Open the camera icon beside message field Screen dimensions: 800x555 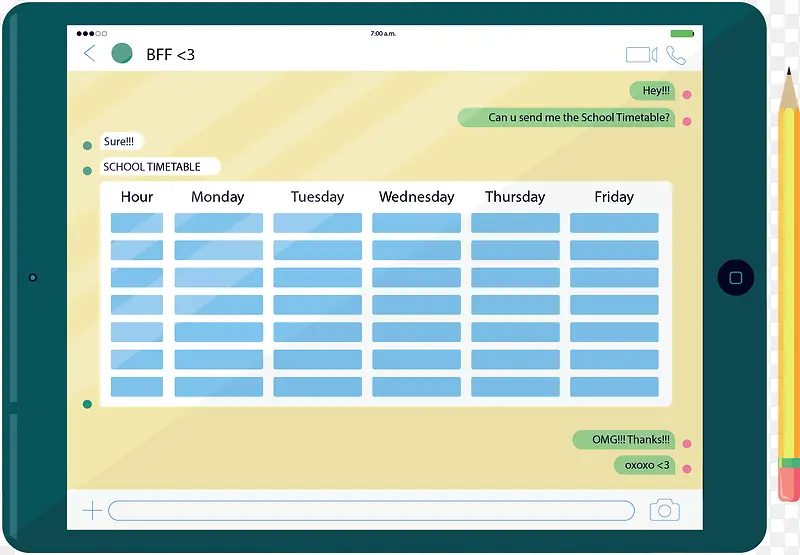click(664, 510)
